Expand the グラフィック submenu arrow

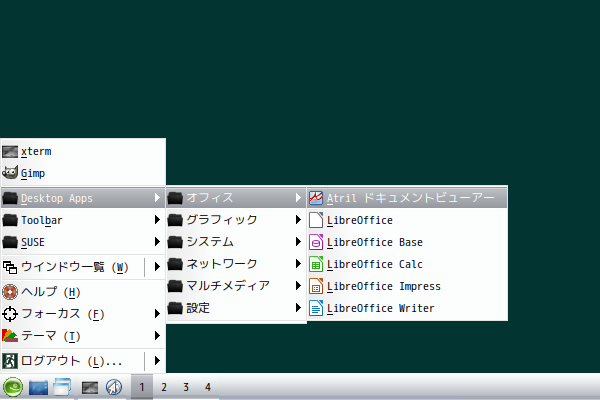click(298, 220)
